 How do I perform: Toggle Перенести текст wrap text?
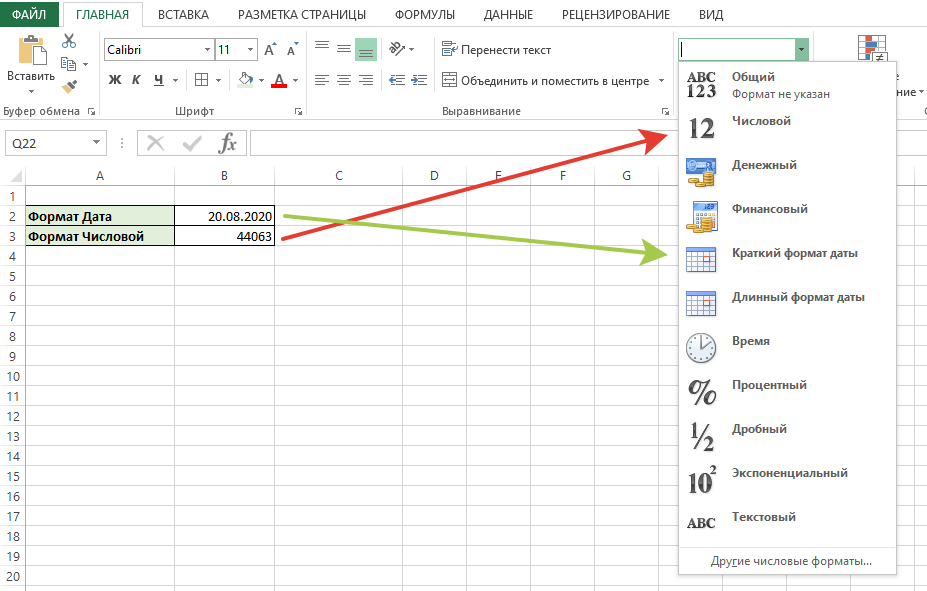pos(496,50)
